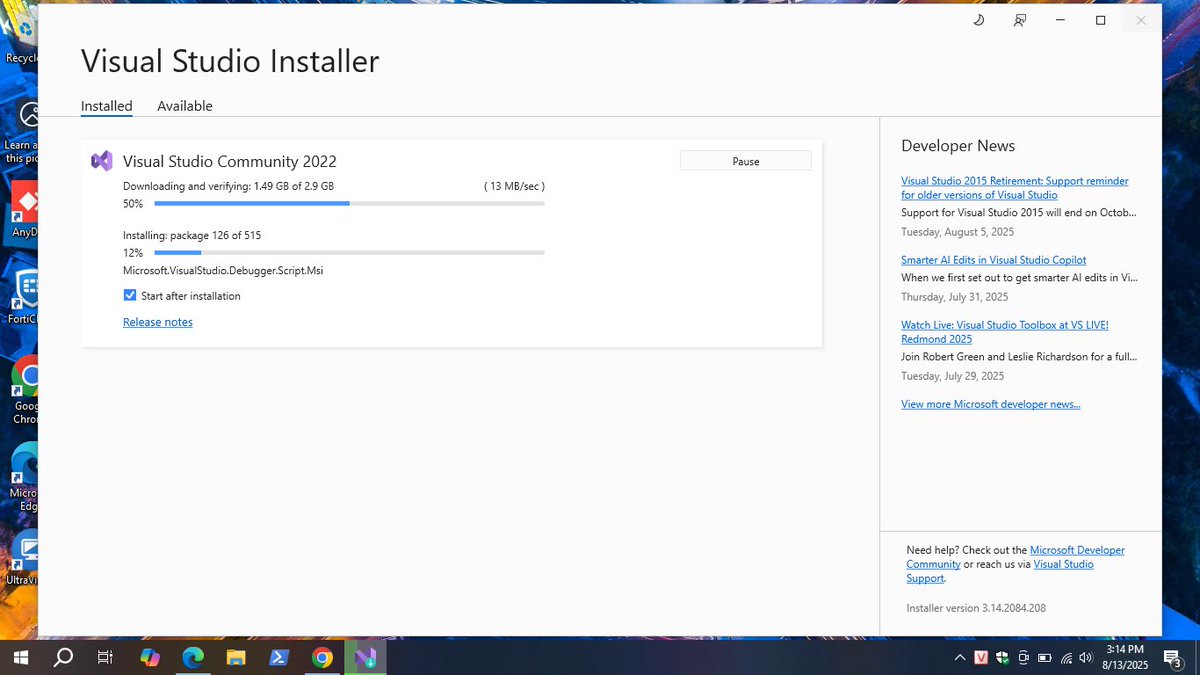Image resolution: width=1200 pixels, height=675 pixels.
Task: Open the AnyDesk desktop shortcut
Action: click(x=24, y=208)
